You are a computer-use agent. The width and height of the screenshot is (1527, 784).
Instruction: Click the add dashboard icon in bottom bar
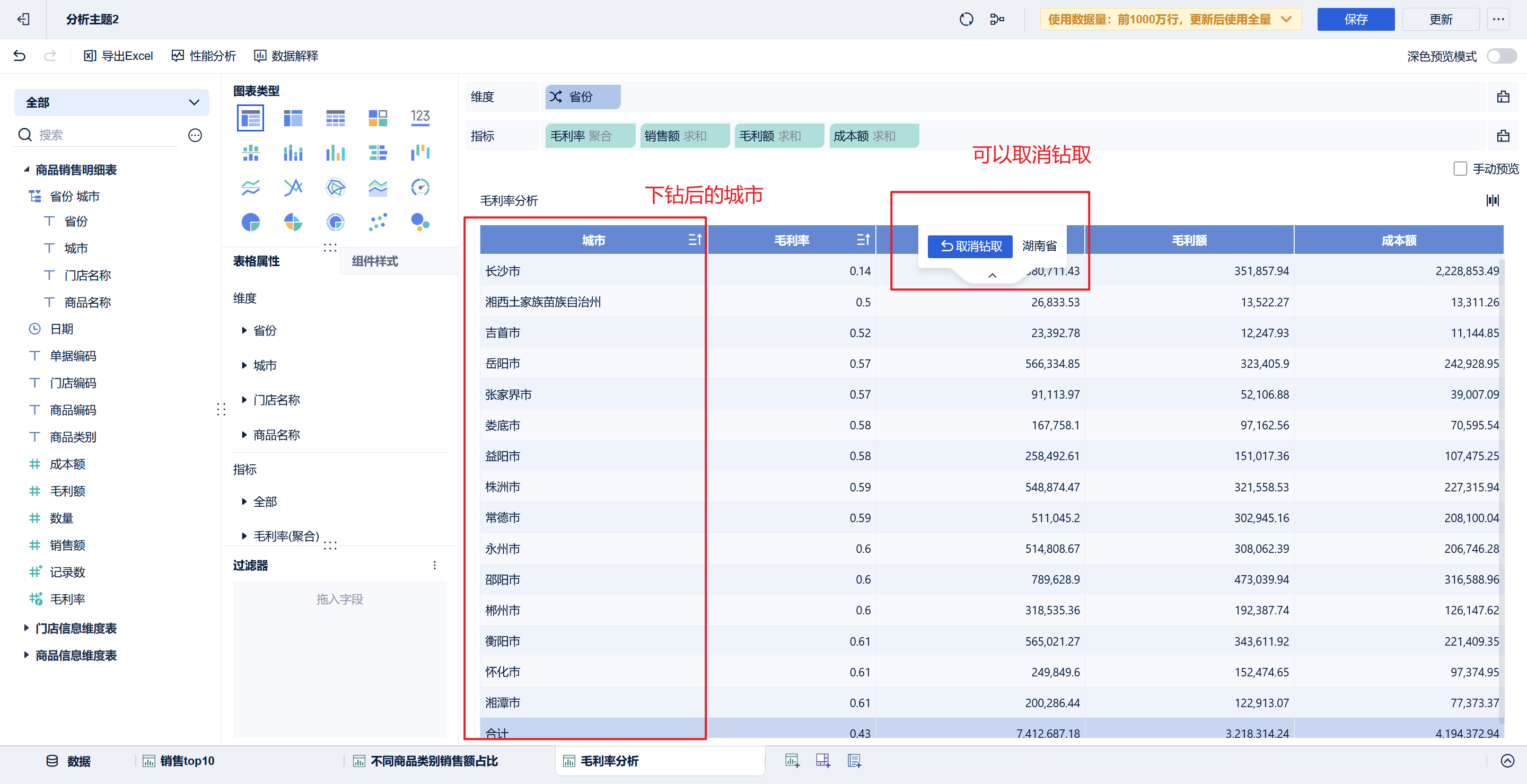[823, 760]
